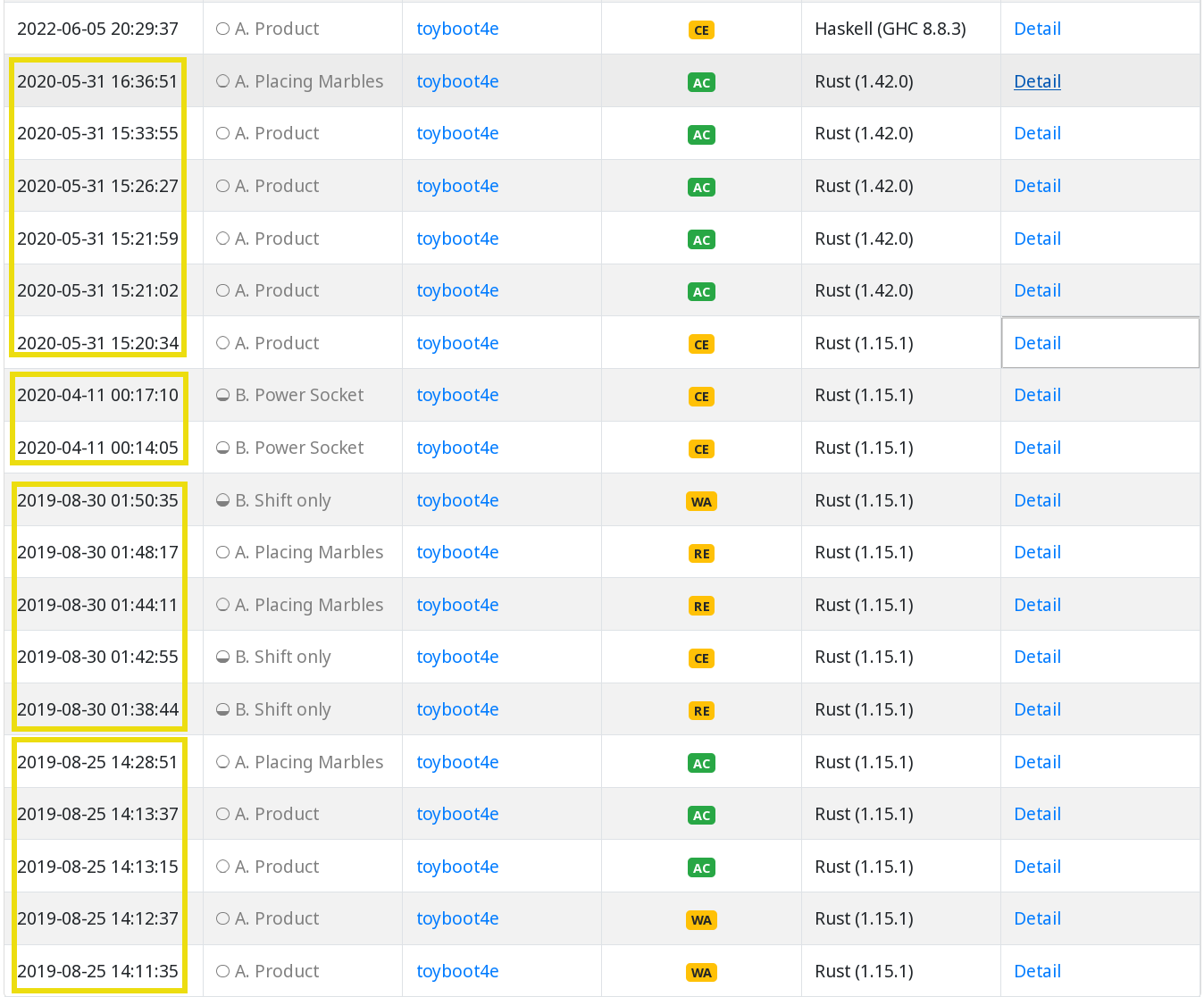Open toyboot4e profile in the 2019-08-25 14:28:51 row
The image size is (1204, 997).
[x=457, y=762]
